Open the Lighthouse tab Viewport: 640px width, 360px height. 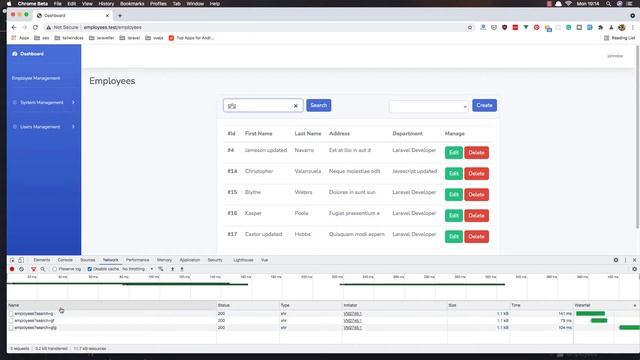point(243,260)
